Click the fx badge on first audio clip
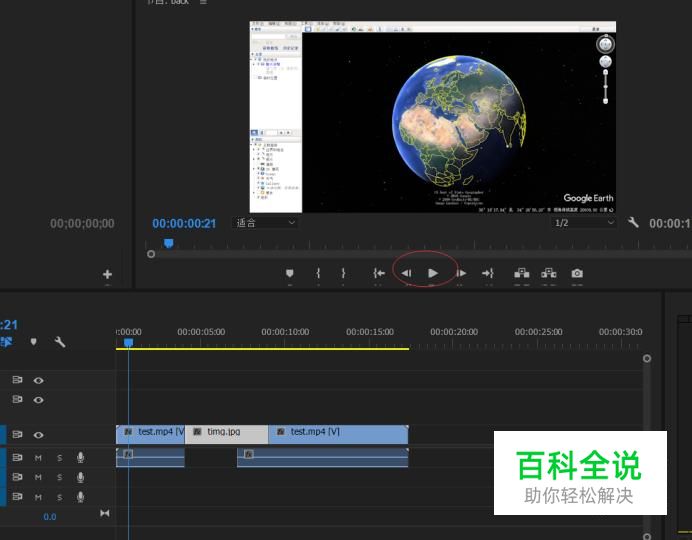This screenshot has width=692, height=540. (x=128, y=454)
